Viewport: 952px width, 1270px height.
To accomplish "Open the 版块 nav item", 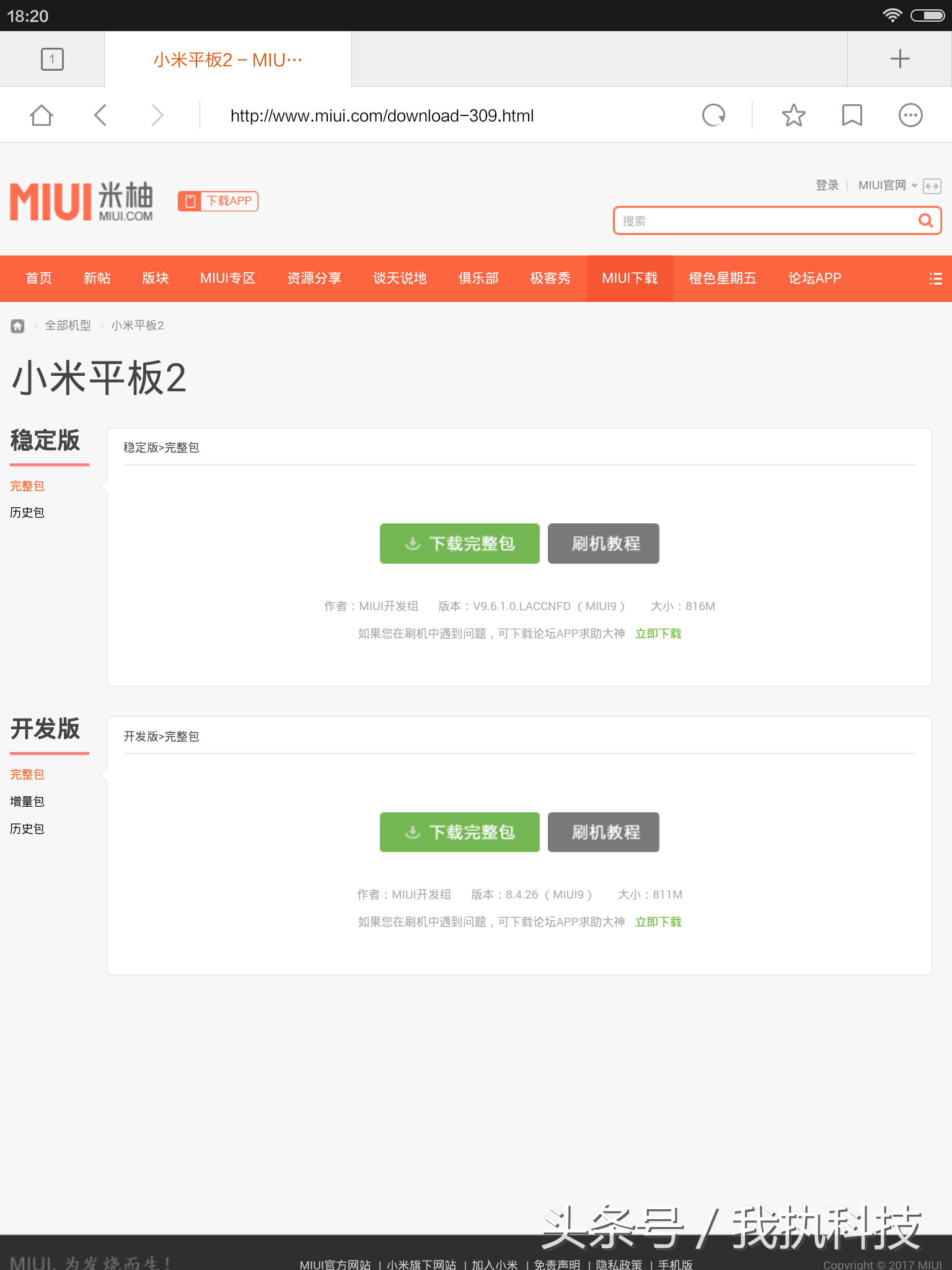I will point(155,278).
